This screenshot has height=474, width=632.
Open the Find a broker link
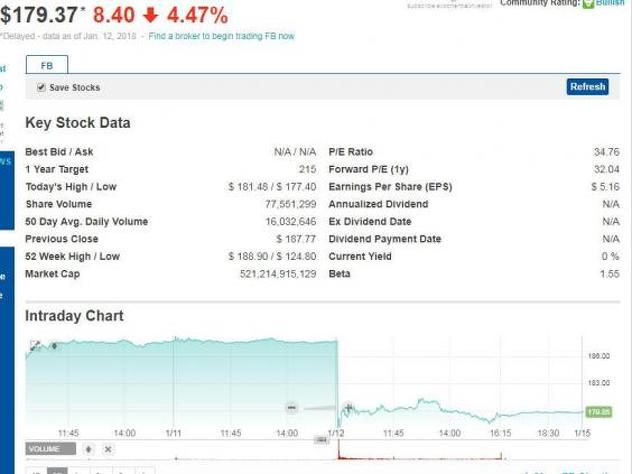(x=221, y=36)
